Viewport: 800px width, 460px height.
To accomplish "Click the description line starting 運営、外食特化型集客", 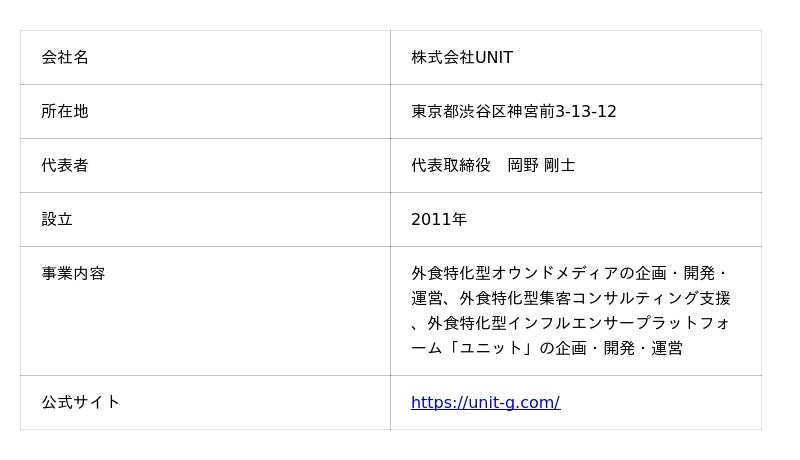I will [x=570, y=299].
